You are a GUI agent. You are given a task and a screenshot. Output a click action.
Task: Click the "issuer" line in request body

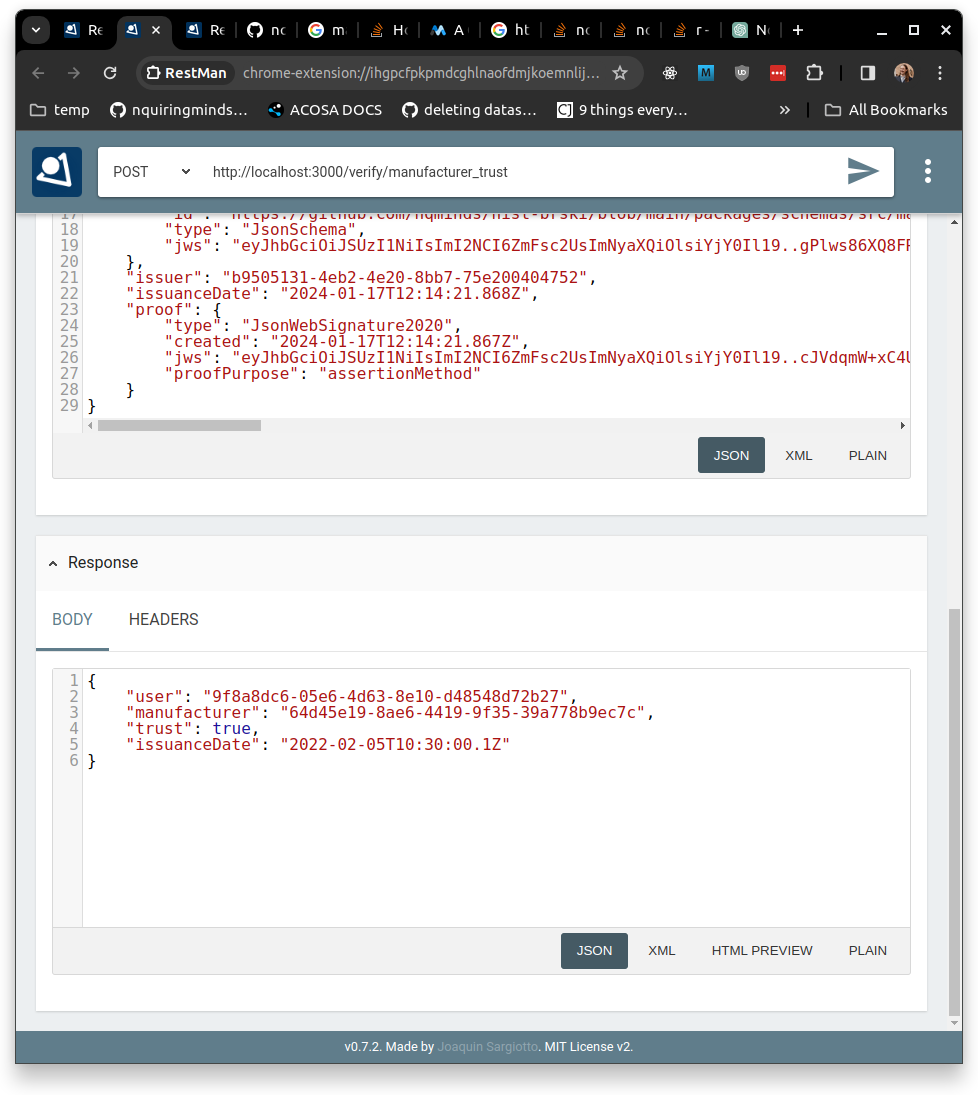(x=361, y=277)
